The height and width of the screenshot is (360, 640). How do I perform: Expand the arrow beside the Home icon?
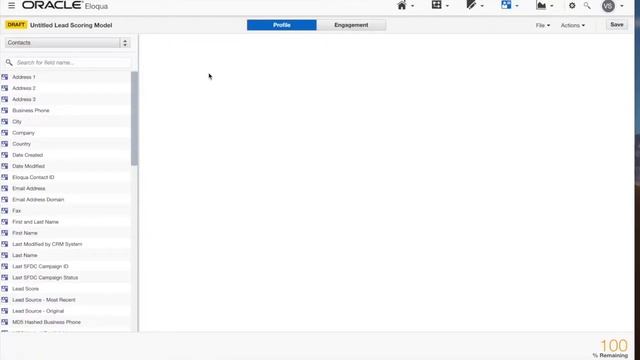(412, 6)
